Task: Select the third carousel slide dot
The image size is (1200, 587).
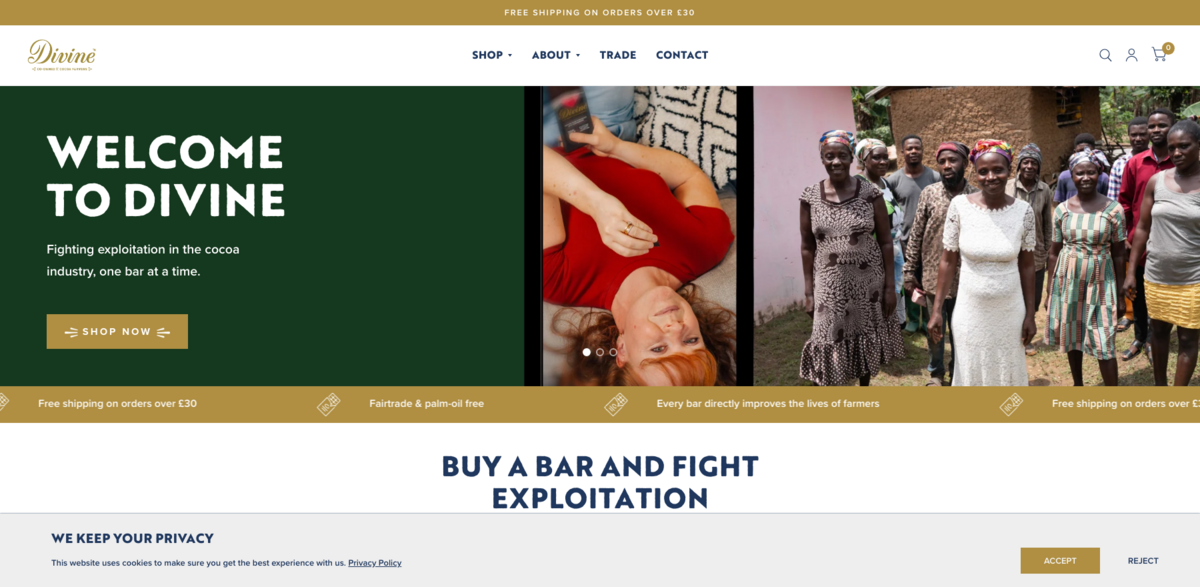Action: coord(613,352)
